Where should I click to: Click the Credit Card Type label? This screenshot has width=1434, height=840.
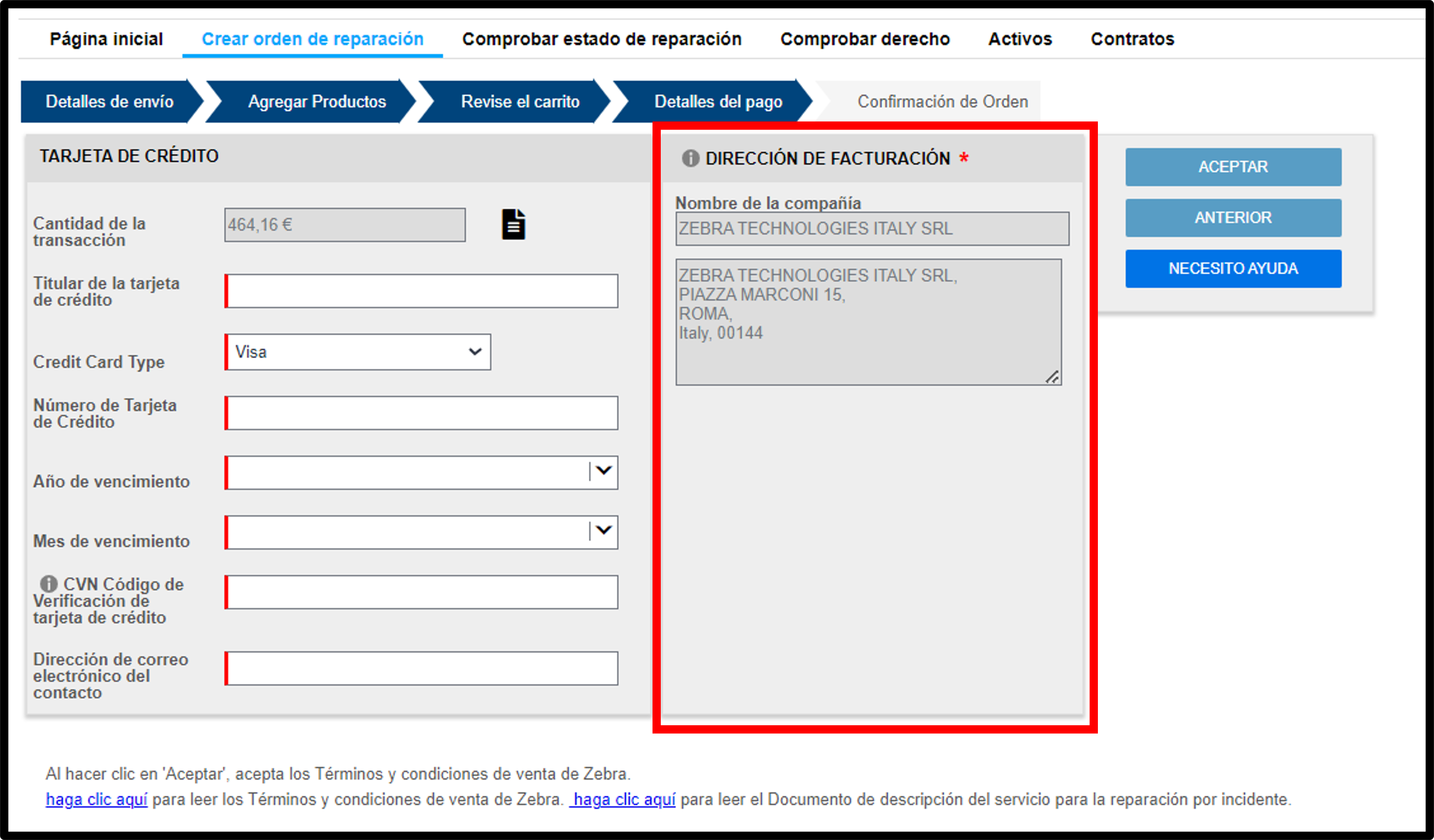click(x=99, y=362)
